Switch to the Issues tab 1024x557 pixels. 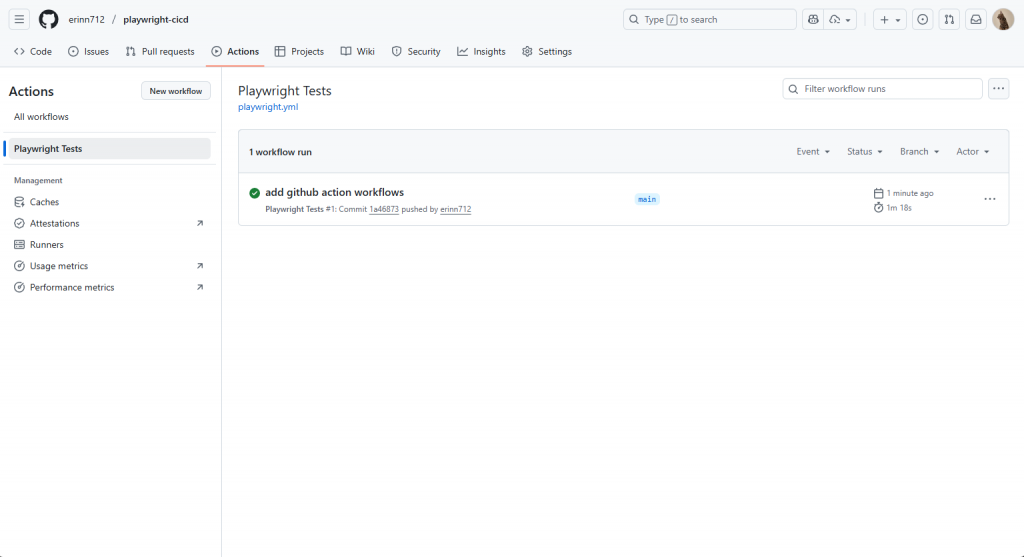pyautogui.click(x=88, y=52)
